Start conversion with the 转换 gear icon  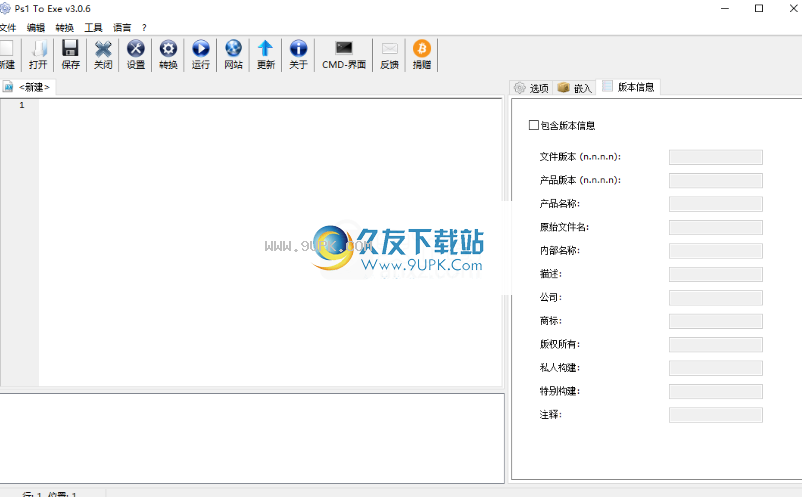pos(168,54)
